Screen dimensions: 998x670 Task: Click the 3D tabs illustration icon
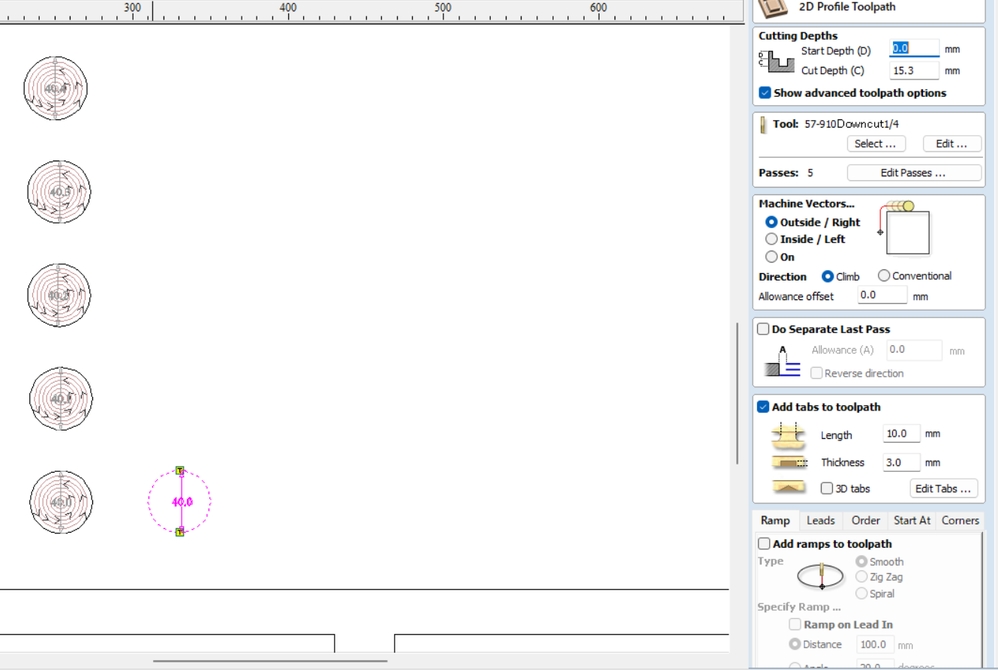point(789,488)
